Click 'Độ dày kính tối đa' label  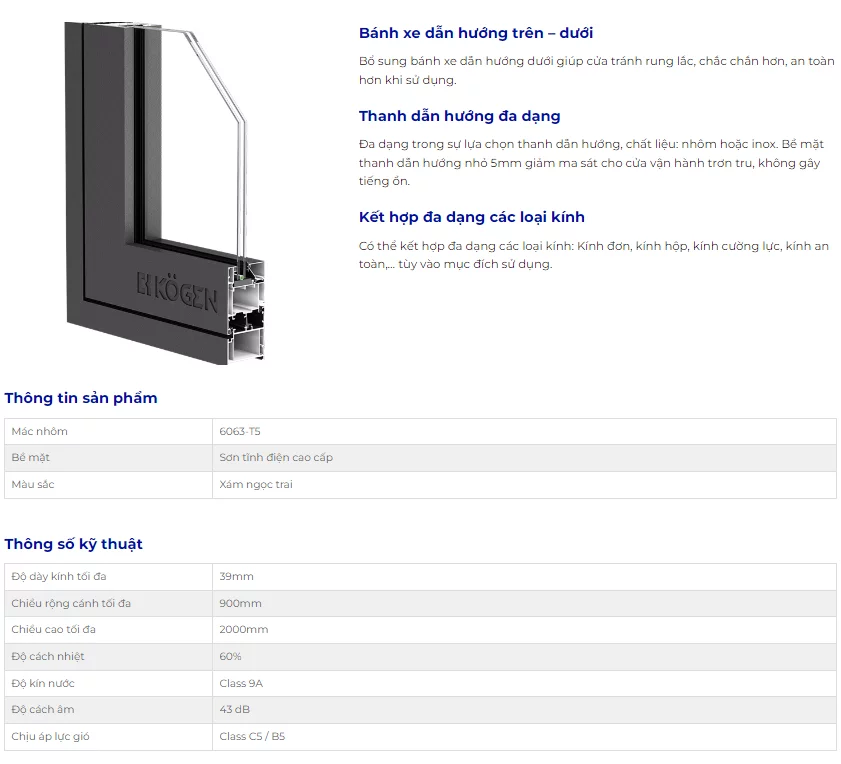(x=59, y=577)
